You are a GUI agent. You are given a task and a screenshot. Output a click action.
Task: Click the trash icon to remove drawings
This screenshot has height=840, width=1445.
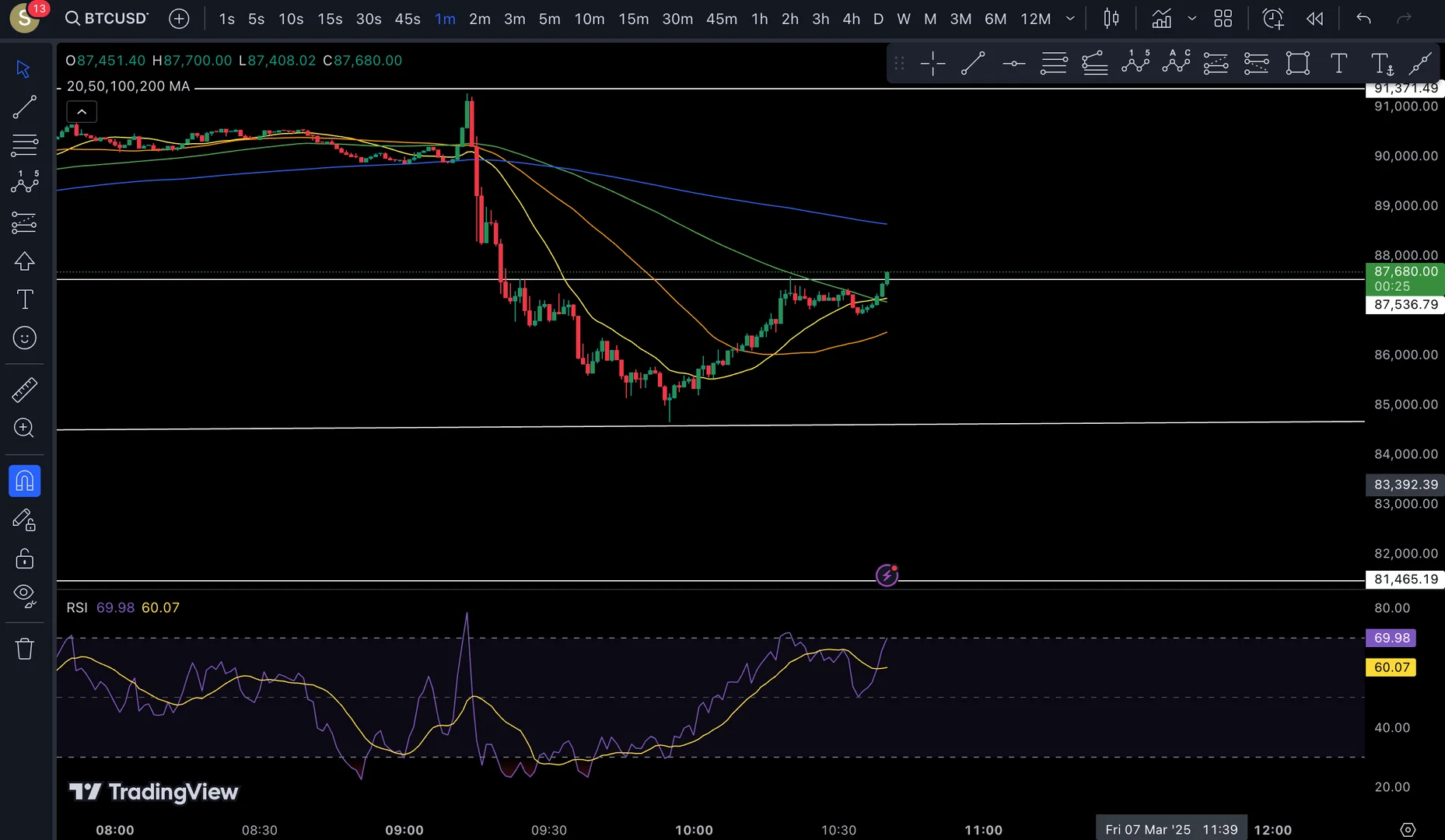[24, 648]
